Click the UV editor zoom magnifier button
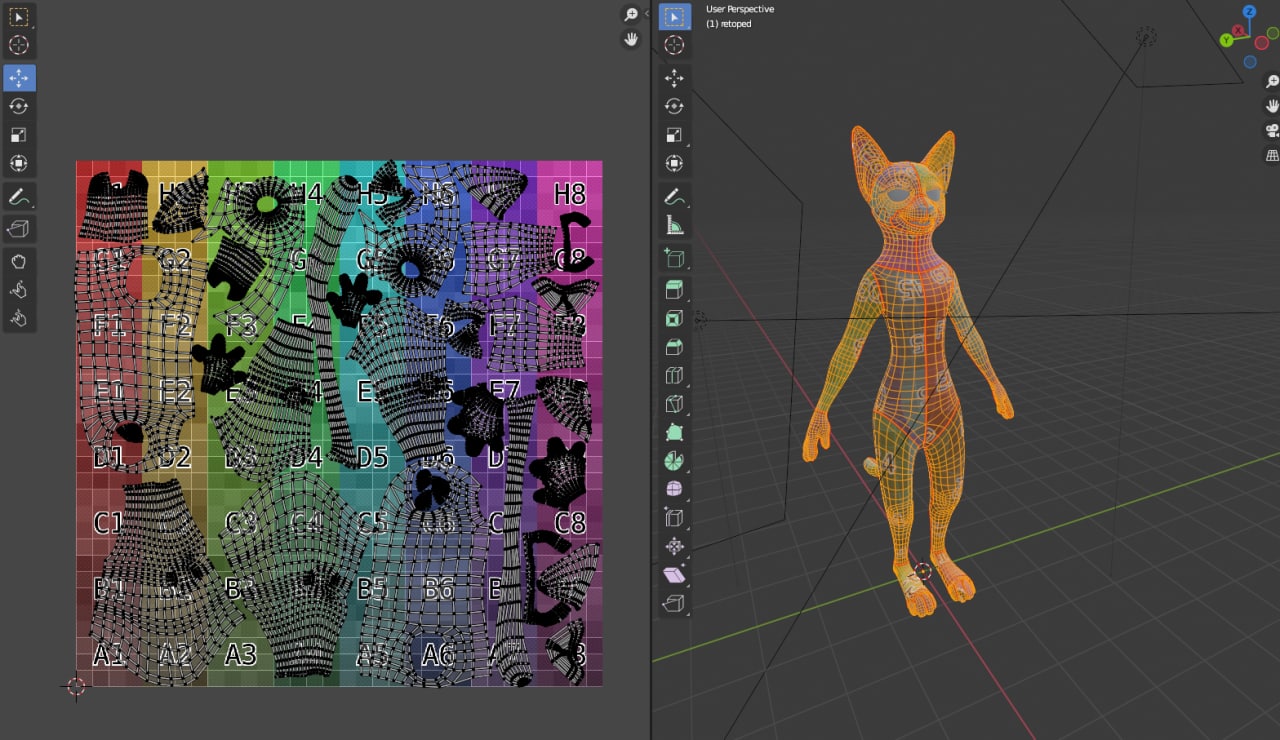This screenshot has height=740, width=1280. [631, 14]
